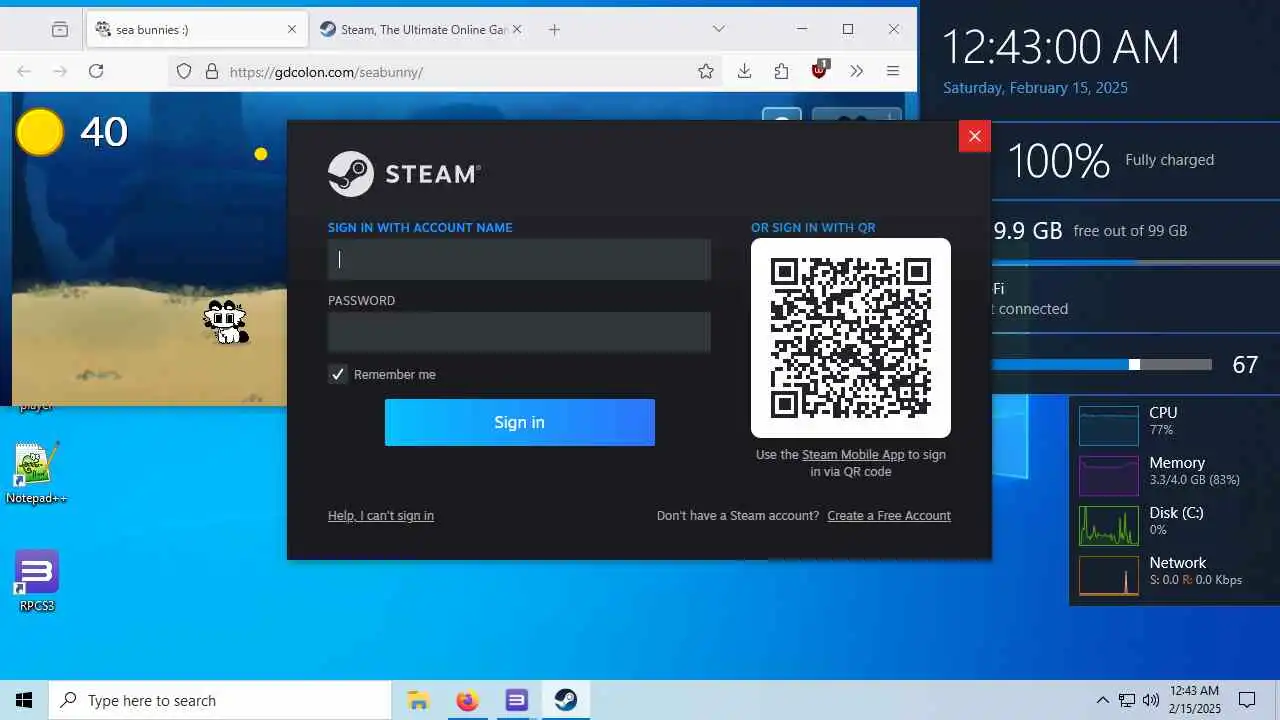Go forward in browser history

coord(60,71)
